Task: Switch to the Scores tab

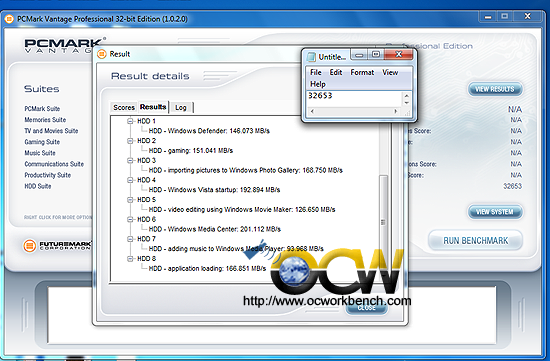Action: pyautogui.click(x=124, y=107)
